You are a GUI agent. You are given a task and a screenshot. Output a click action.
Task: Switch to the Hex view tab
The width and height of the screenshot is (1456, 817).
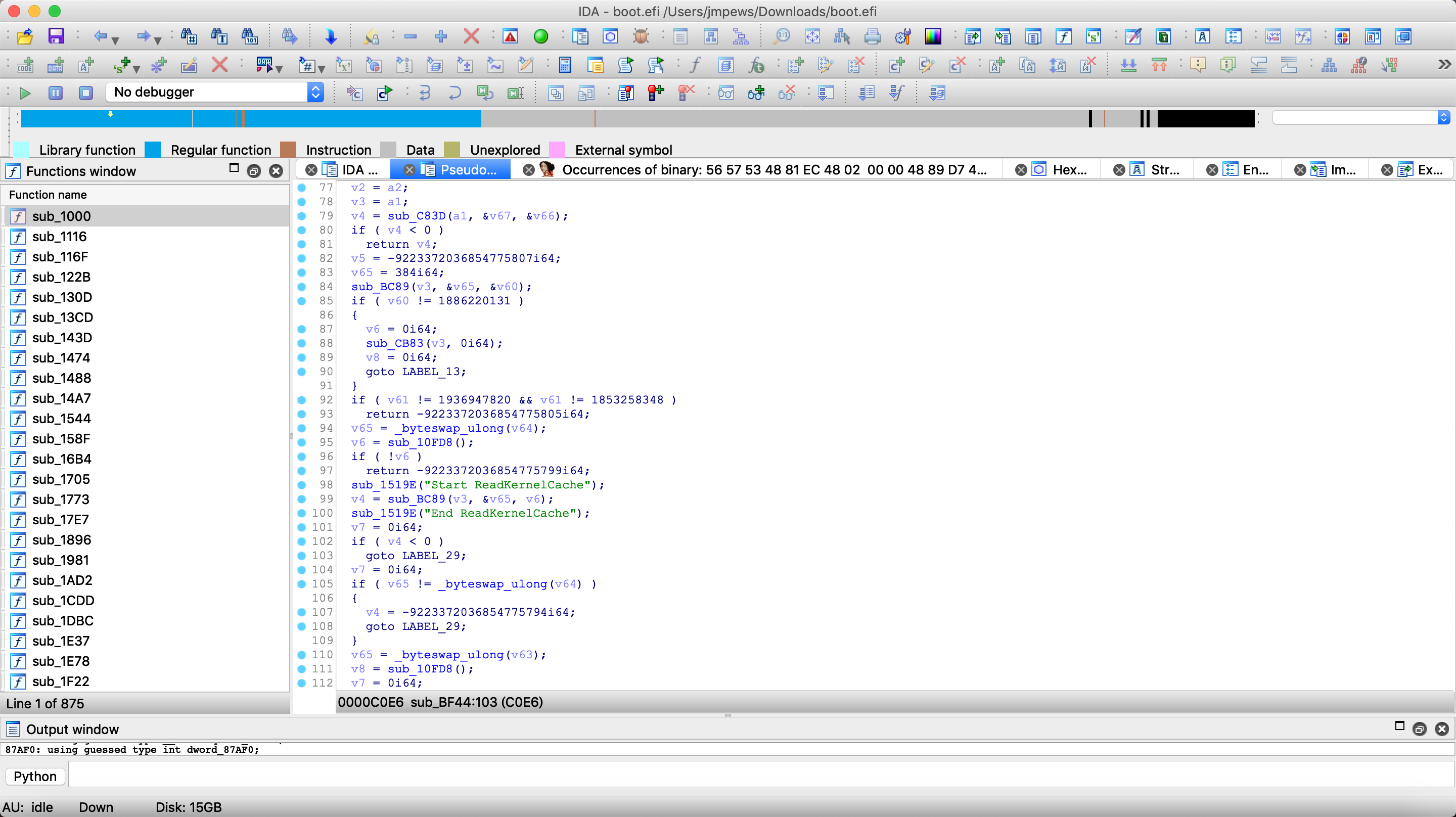tap(1068, 170)
